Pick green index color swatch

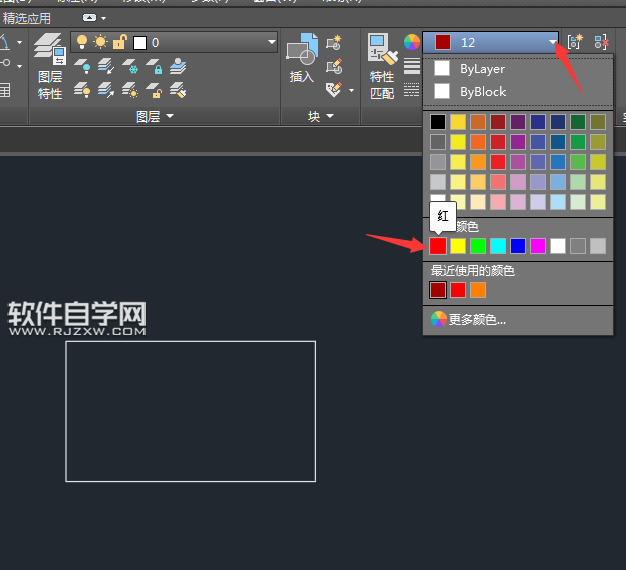(x=478, y=246)
